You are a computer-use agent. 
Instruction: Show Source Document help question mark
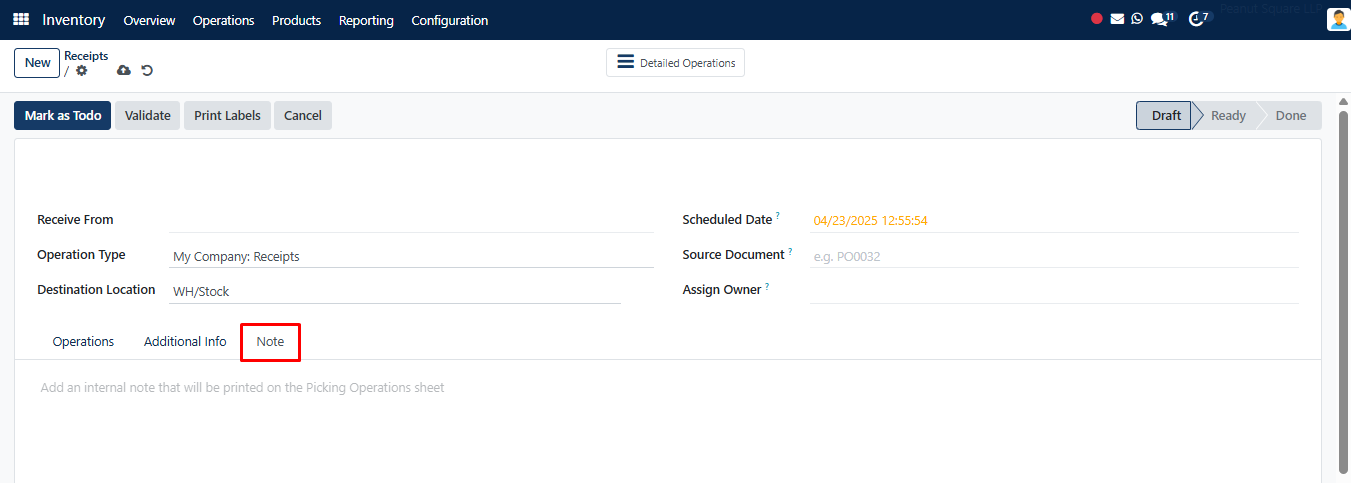(790, 251)
